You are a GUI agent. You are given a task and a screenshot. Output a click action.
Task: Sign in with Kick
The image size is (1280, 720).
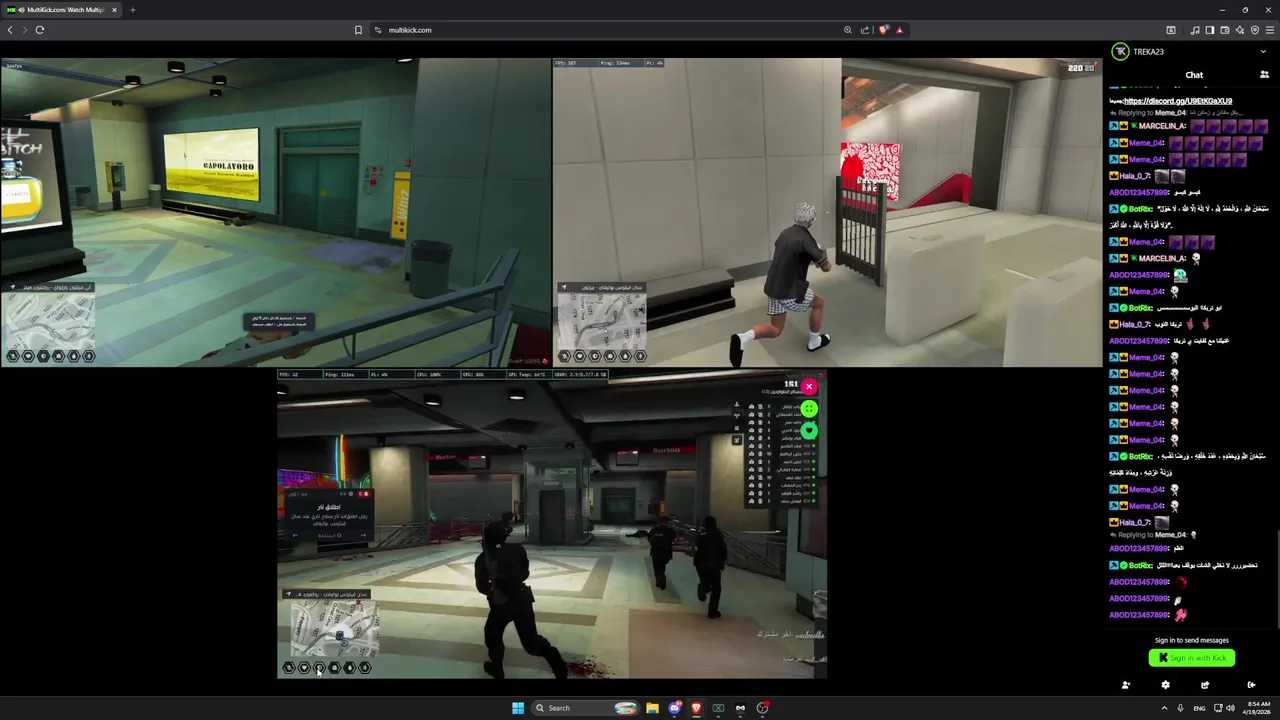(x=1192, y=658)
